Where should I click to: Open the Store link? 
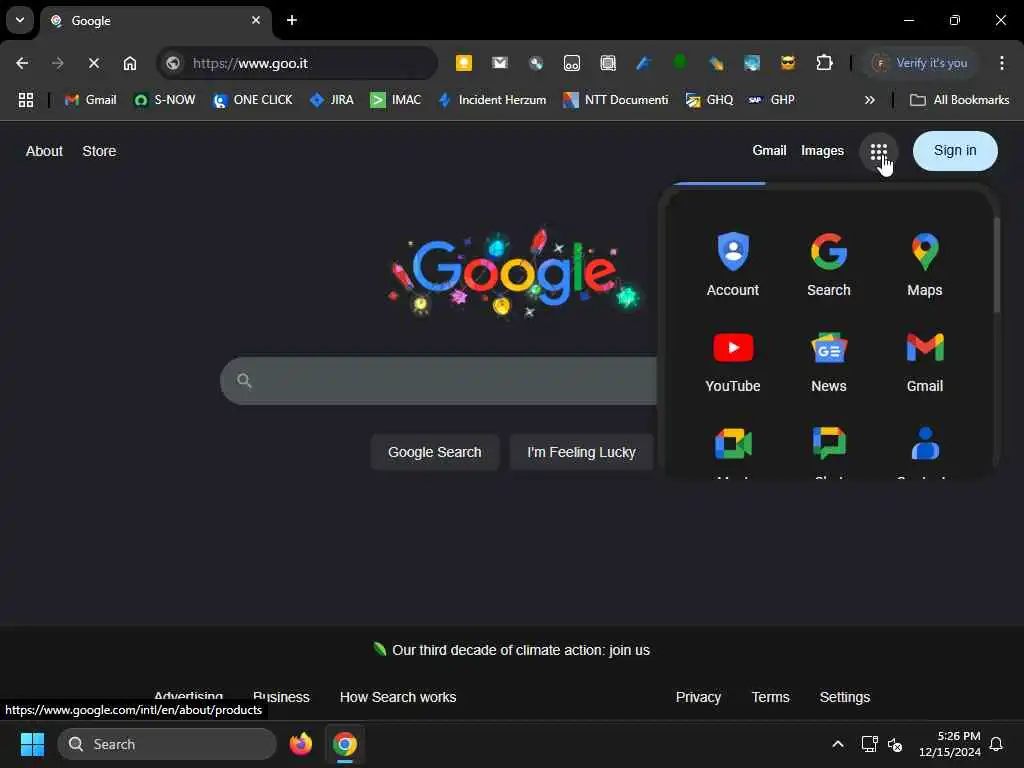(x=99, y=151)
